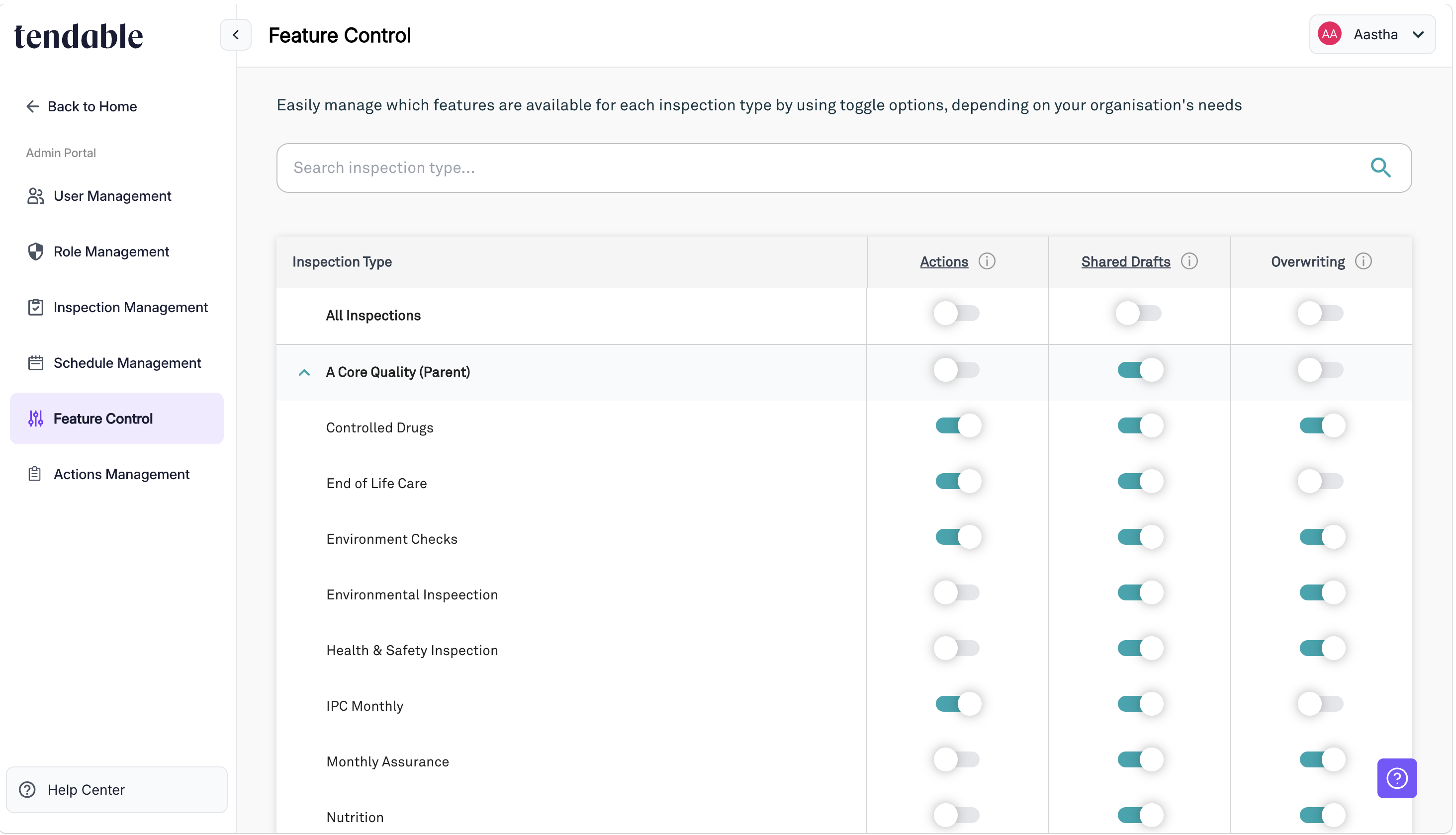Disable Overwriting for Health & Safety Inspection

pos(1323,648)
